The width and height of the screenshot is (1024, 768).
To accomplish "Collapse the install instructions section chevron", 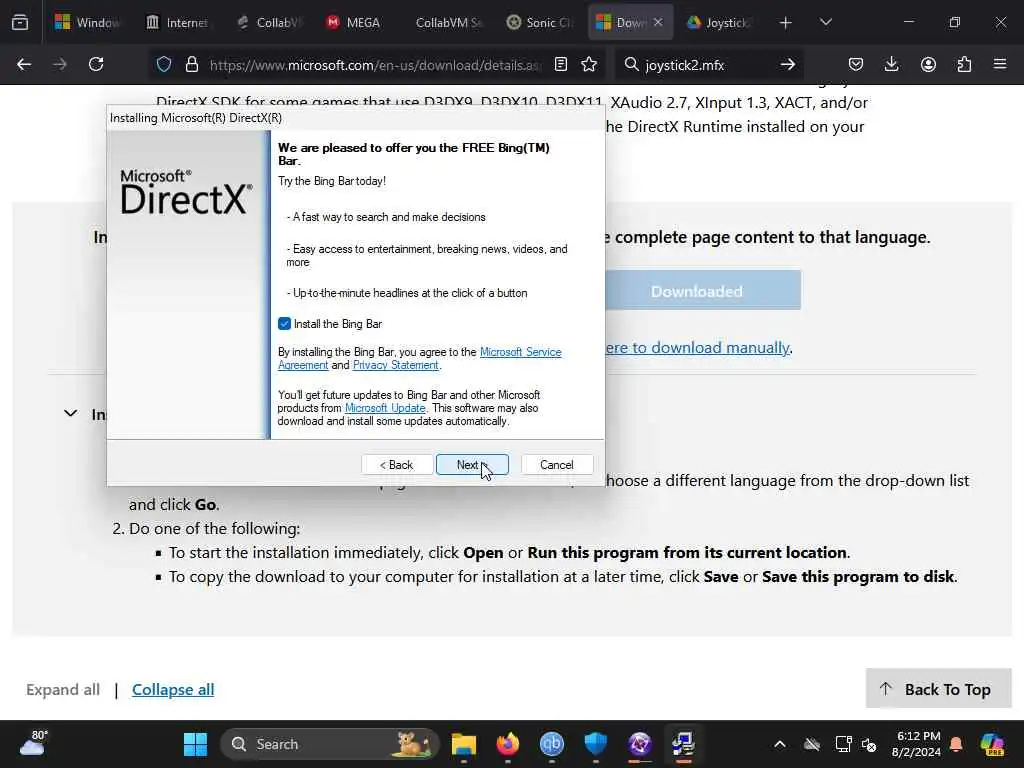I will [71, 413].
